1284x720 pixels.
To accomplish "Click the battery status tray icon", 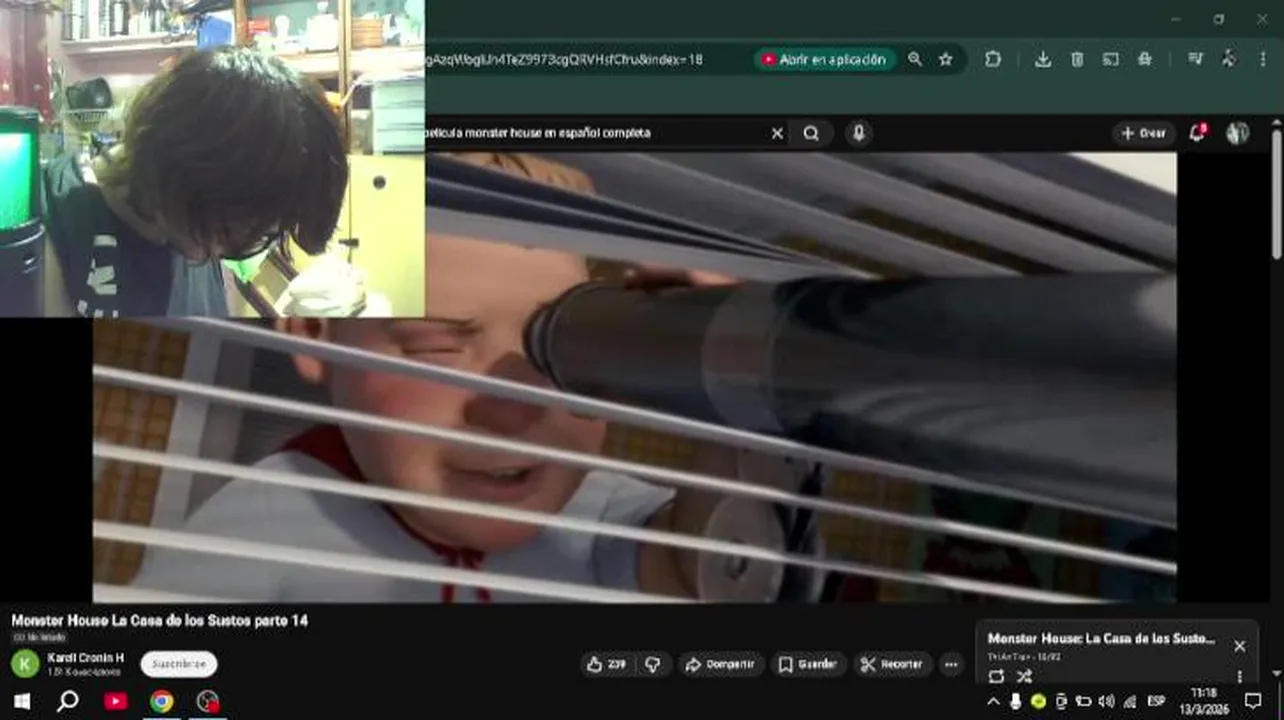I will pos(1082,701).
